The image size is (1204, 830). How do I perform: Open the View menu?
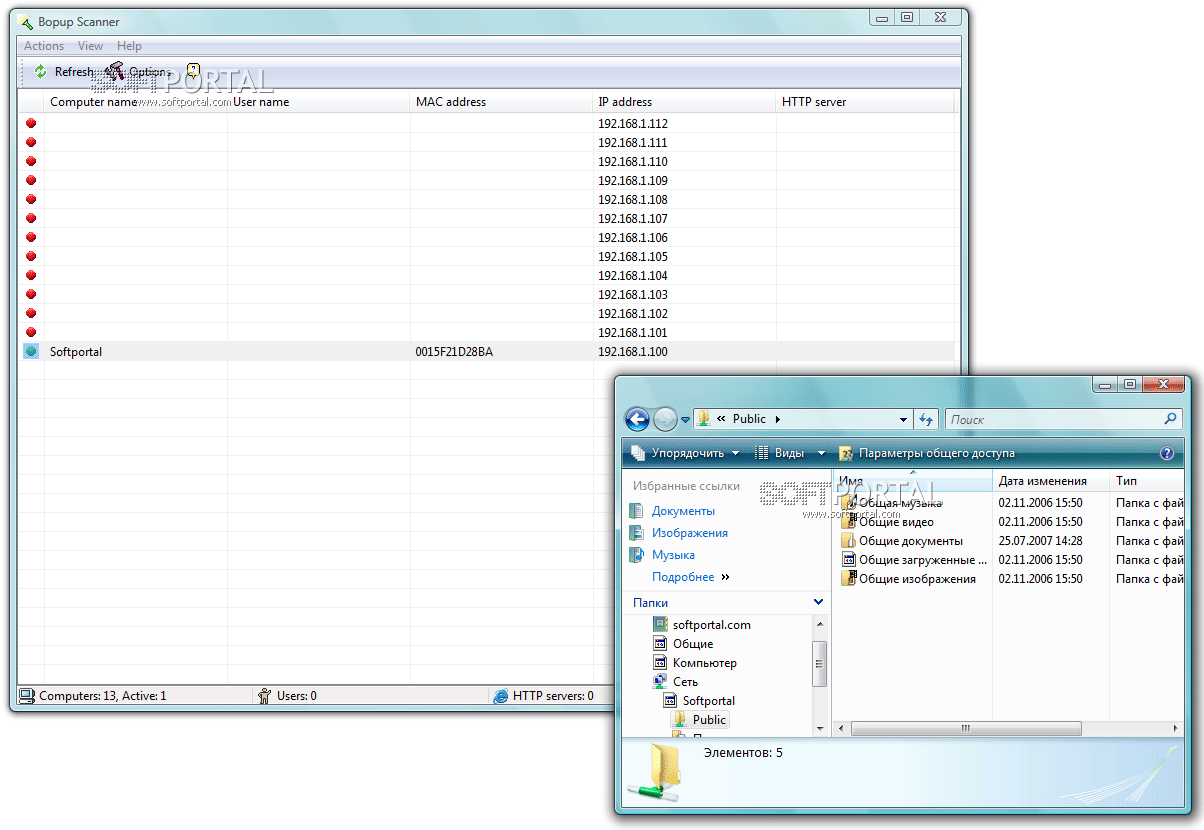pos(90,46)
